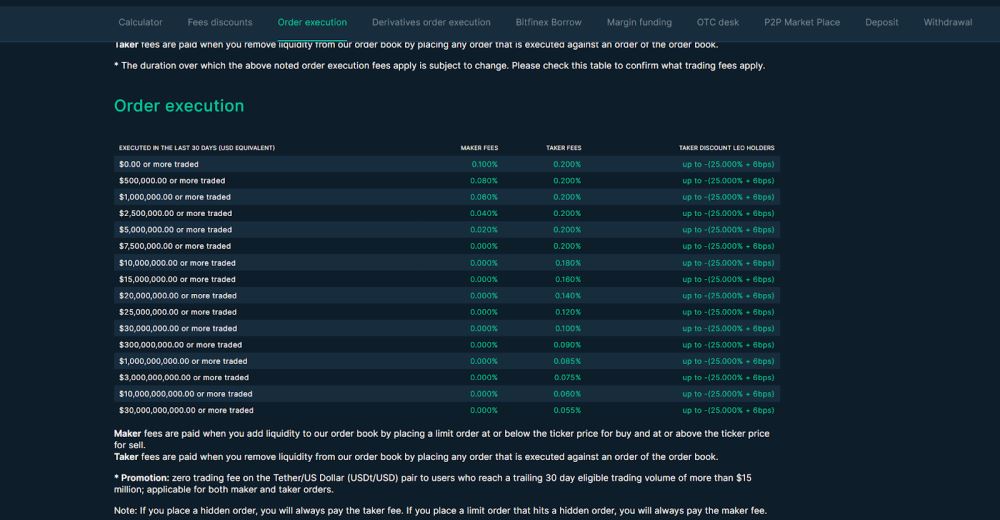Click the Taker Fees column header

point(564,148)
